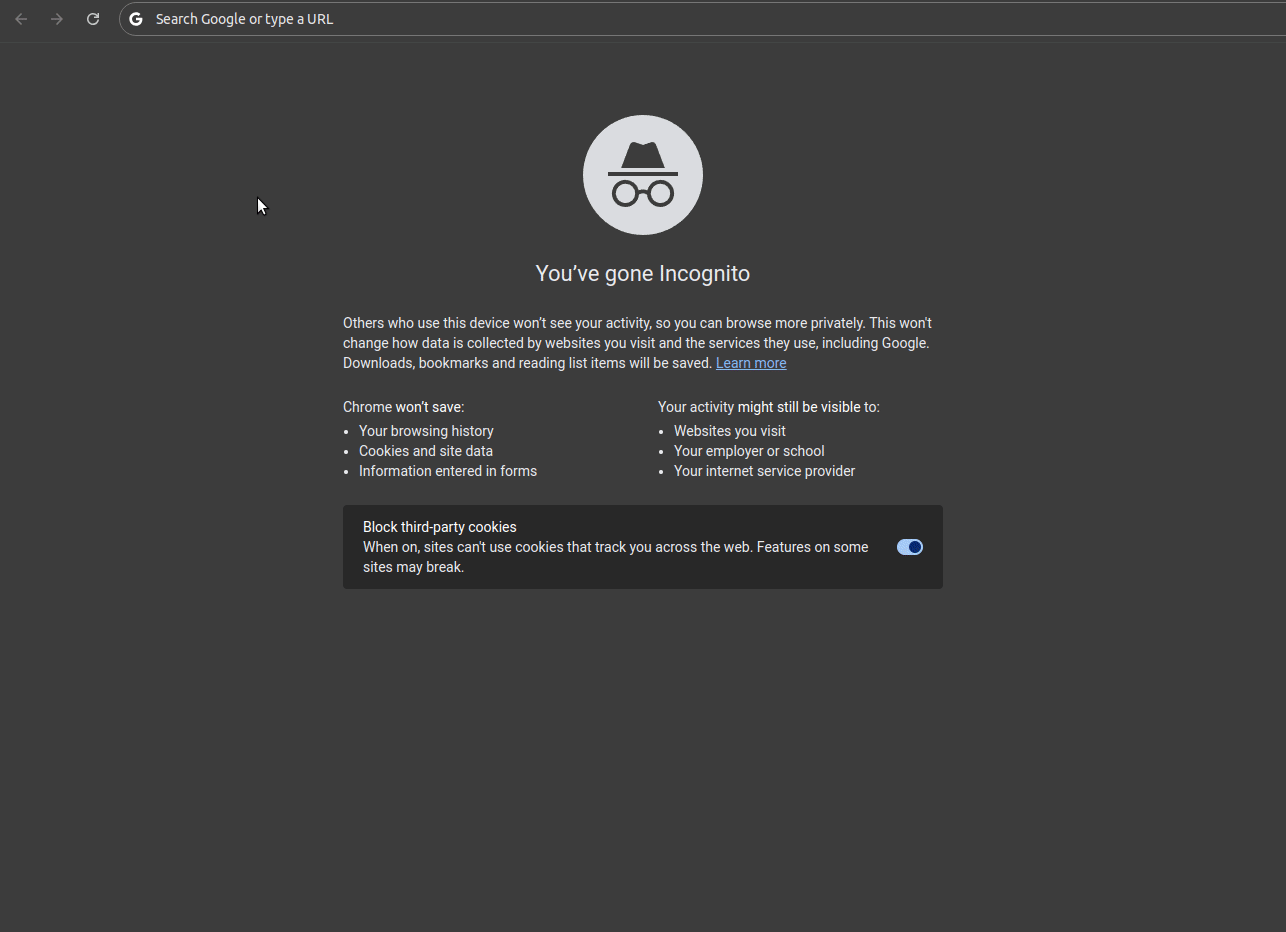
Task: Click the forward navigation arrow
Action: point(57,19)
